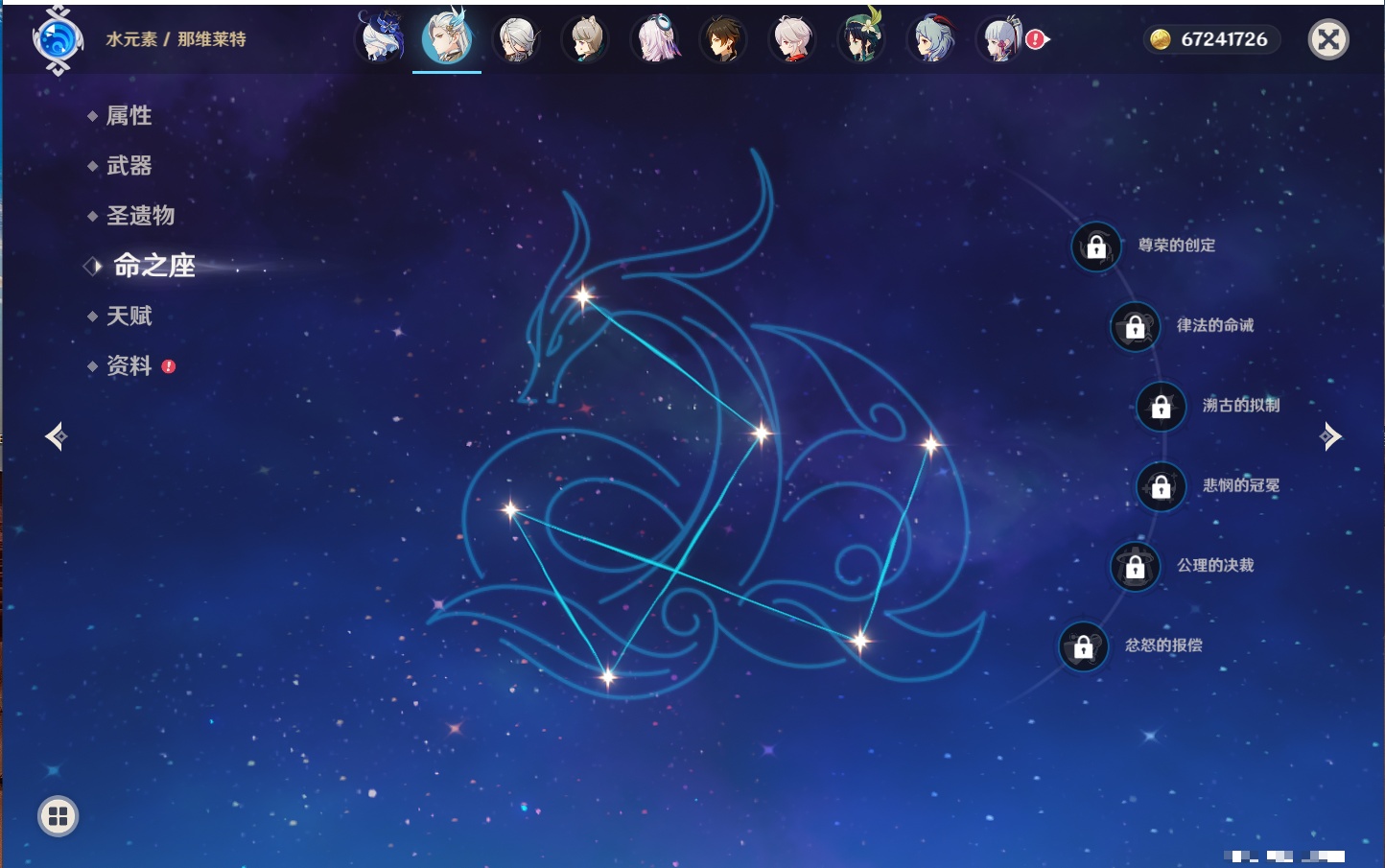1385x868 pixels.
Task: Click the Hydro element emblem
Action: click(58, 40)
